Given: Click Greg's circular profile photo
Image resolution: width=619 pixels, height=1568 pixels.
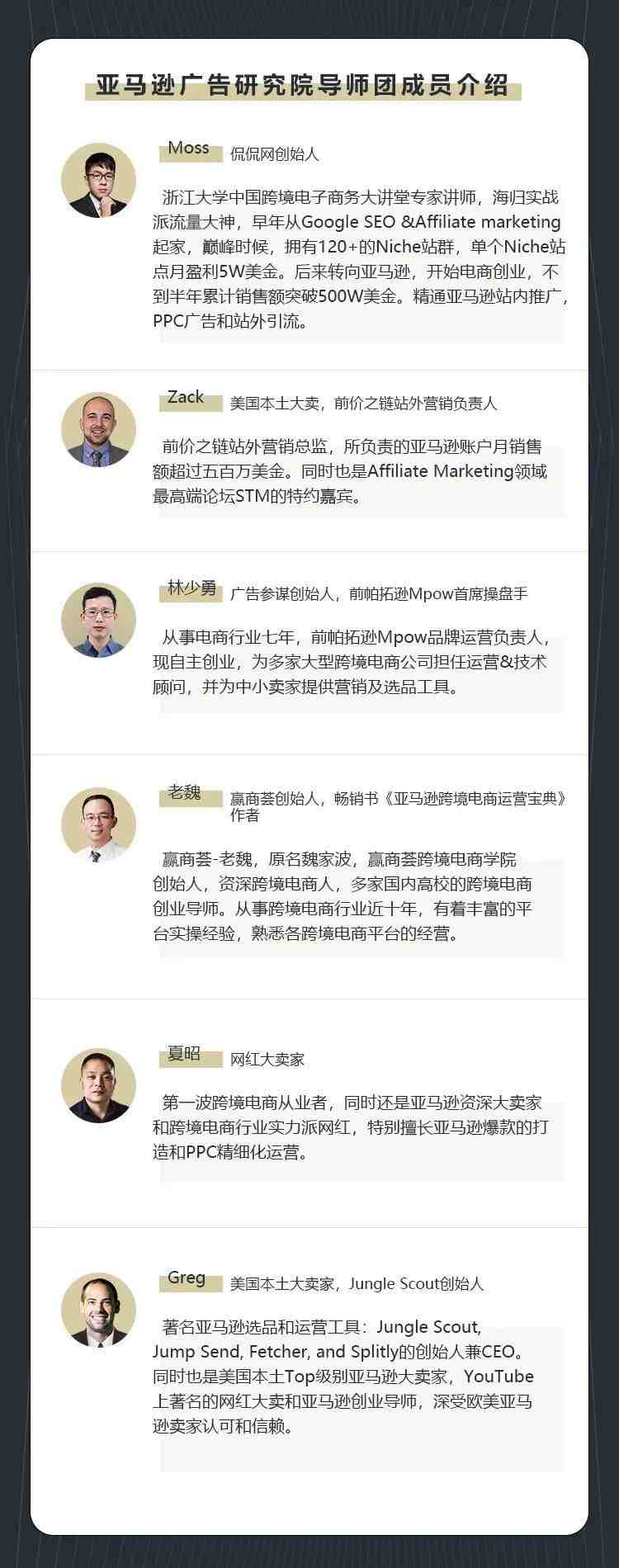Looking at the screenshot, I should [98, 1310].
